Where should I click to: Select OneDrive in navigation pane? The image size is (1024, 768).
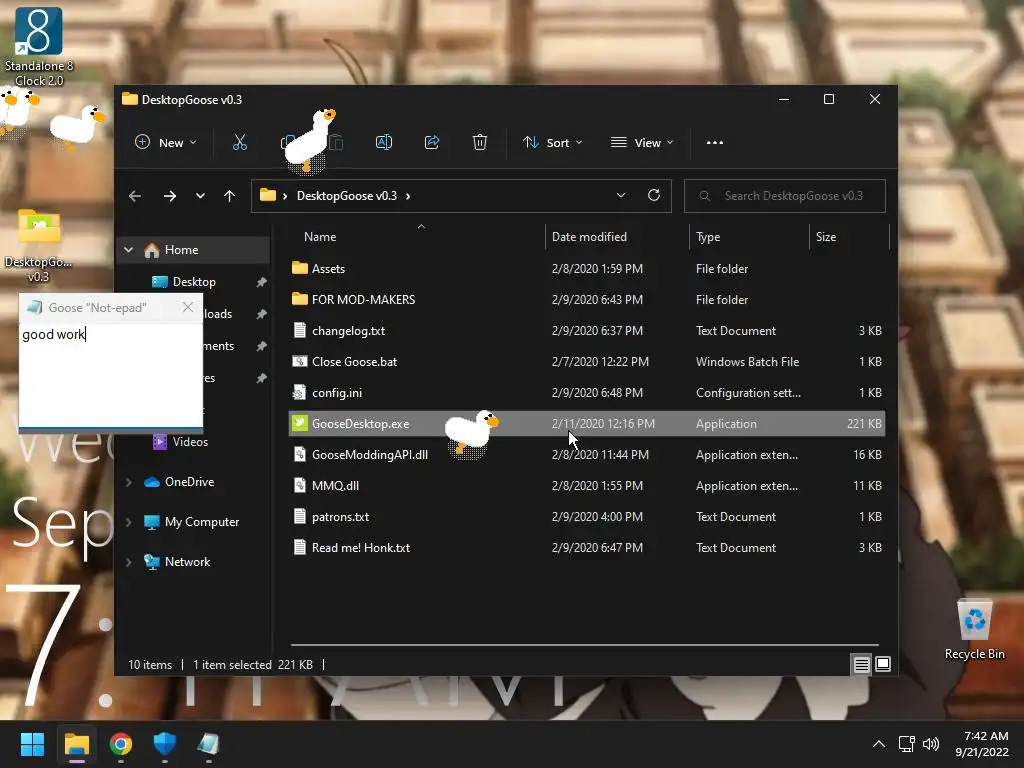coord(189,482)
